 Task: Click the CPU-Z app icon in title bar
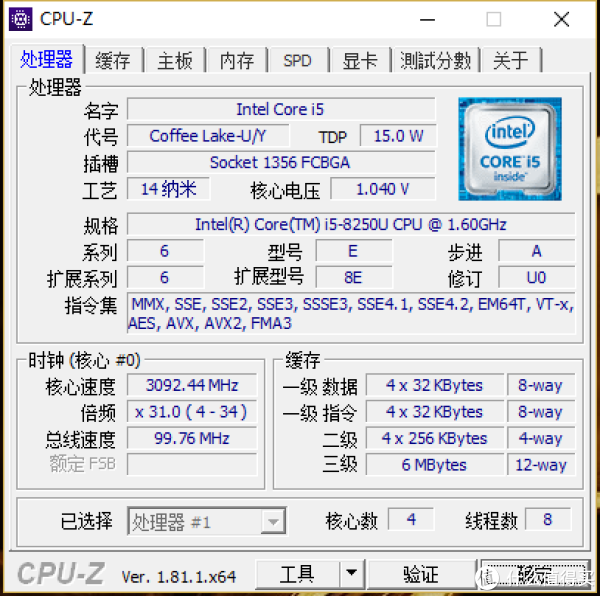[21, 19]
